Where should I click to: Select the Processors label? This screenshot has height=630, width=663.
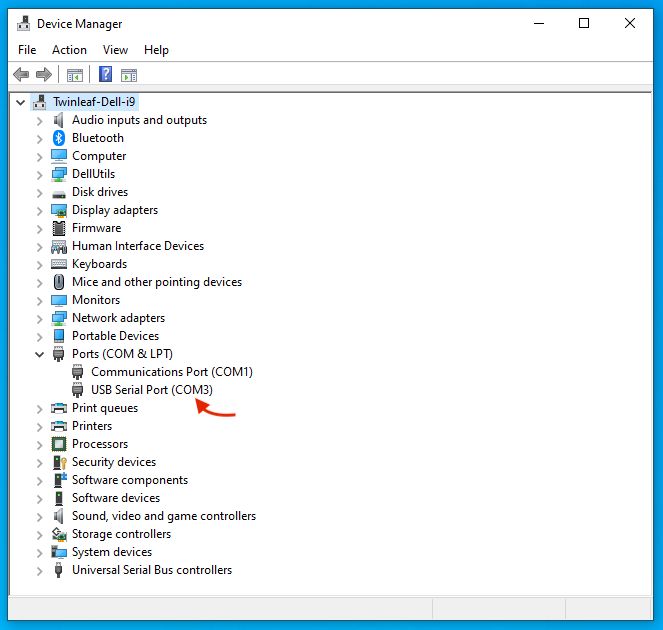tap(100, 444)
